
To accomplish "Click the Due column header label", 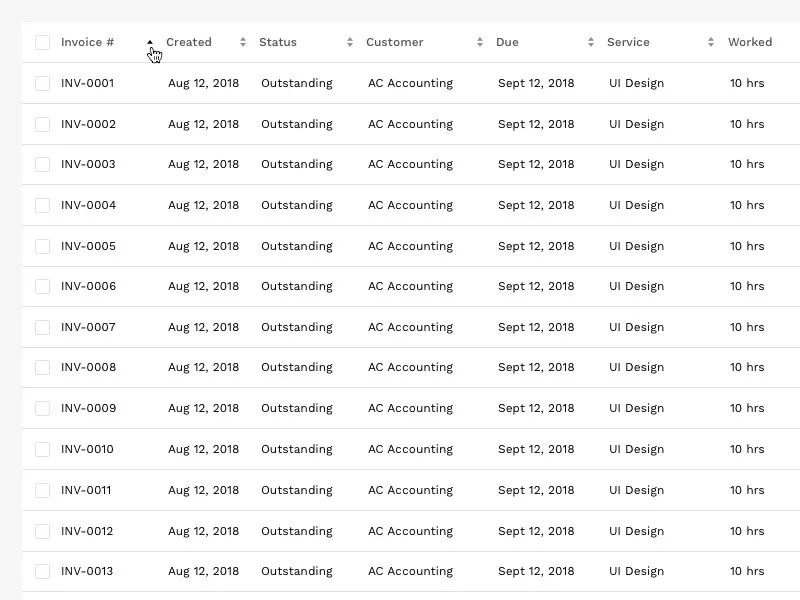I will [507, 42].
